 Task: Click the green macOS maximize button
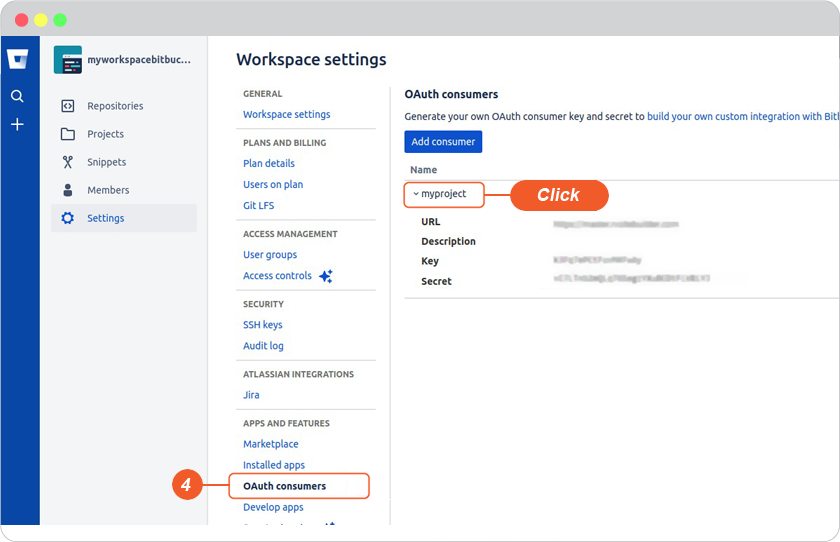tap(60, 20)
